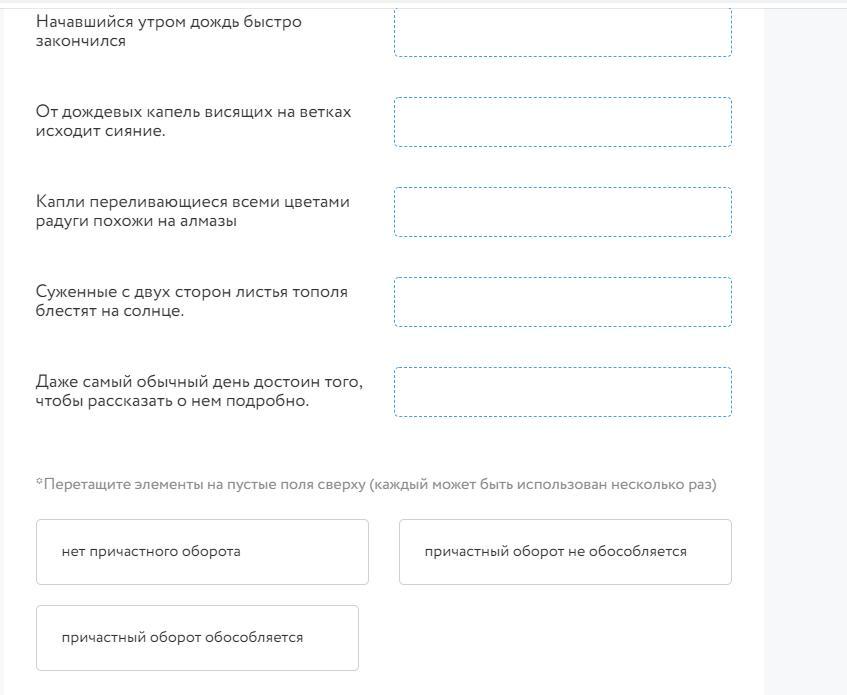This screenshot has width=847, height=695.
Task: Click drop field beside 'От дождевых капель'
Action: [563, 122]
